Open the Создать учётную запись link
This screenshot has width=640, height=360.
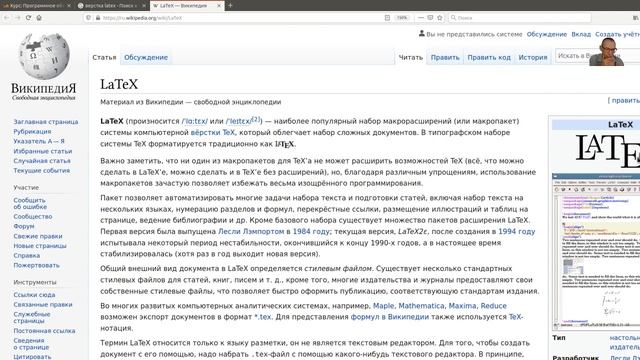[617, 34]
